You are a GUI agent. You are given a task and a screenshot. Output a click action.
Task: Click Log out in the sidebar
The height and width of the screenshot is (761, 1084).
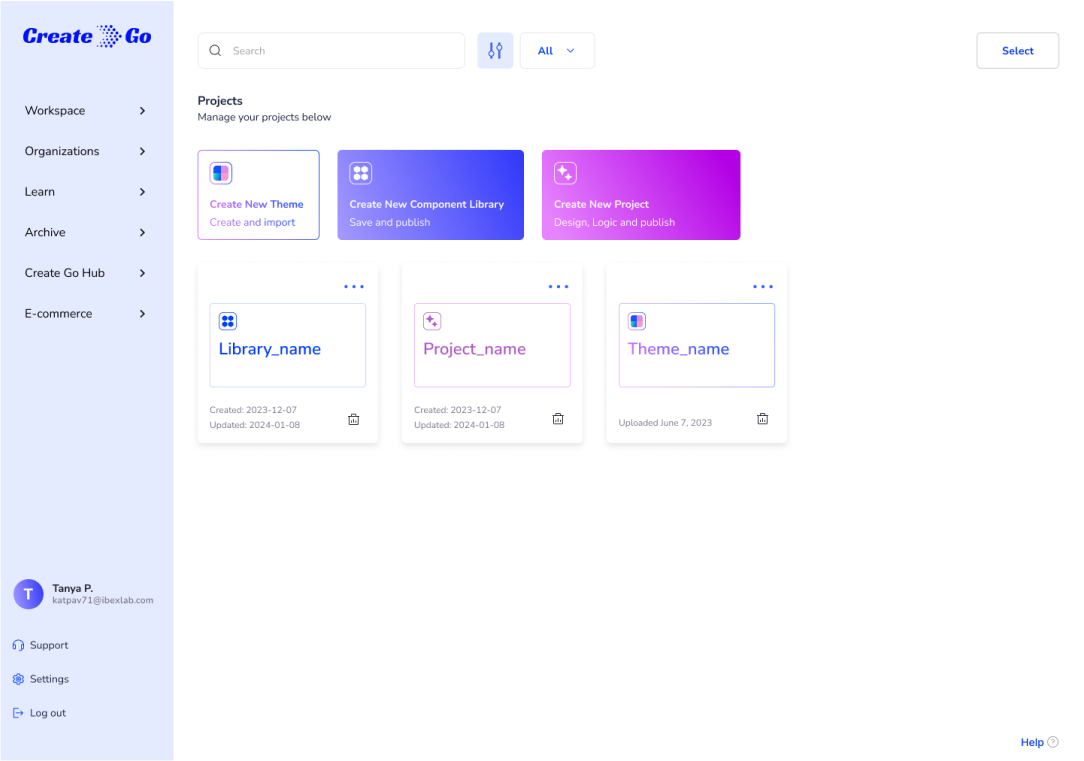[x=40, y=712]
